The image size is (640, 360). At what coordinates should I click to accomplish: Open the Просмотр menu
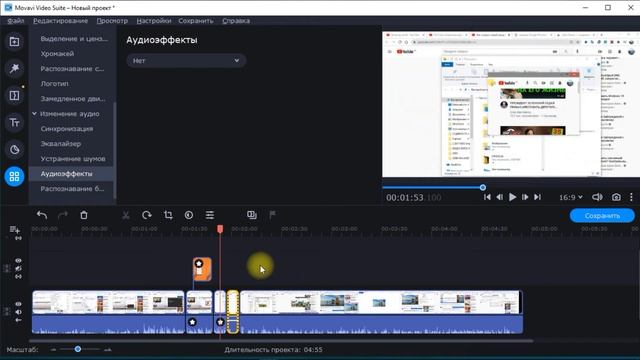coord(112,21)
